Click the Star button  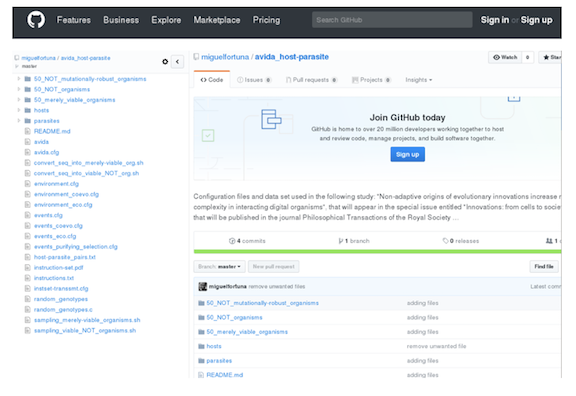551,57
